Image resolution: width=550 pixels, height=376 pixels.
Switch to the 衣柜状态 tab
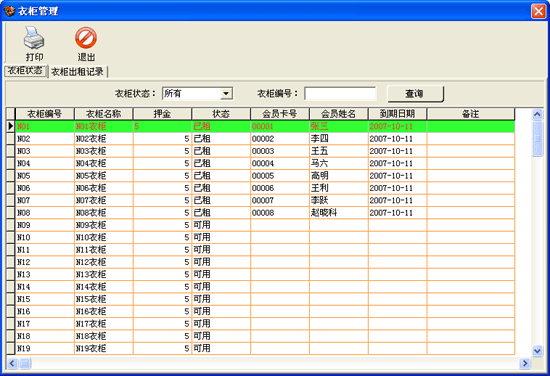[25, 71]
